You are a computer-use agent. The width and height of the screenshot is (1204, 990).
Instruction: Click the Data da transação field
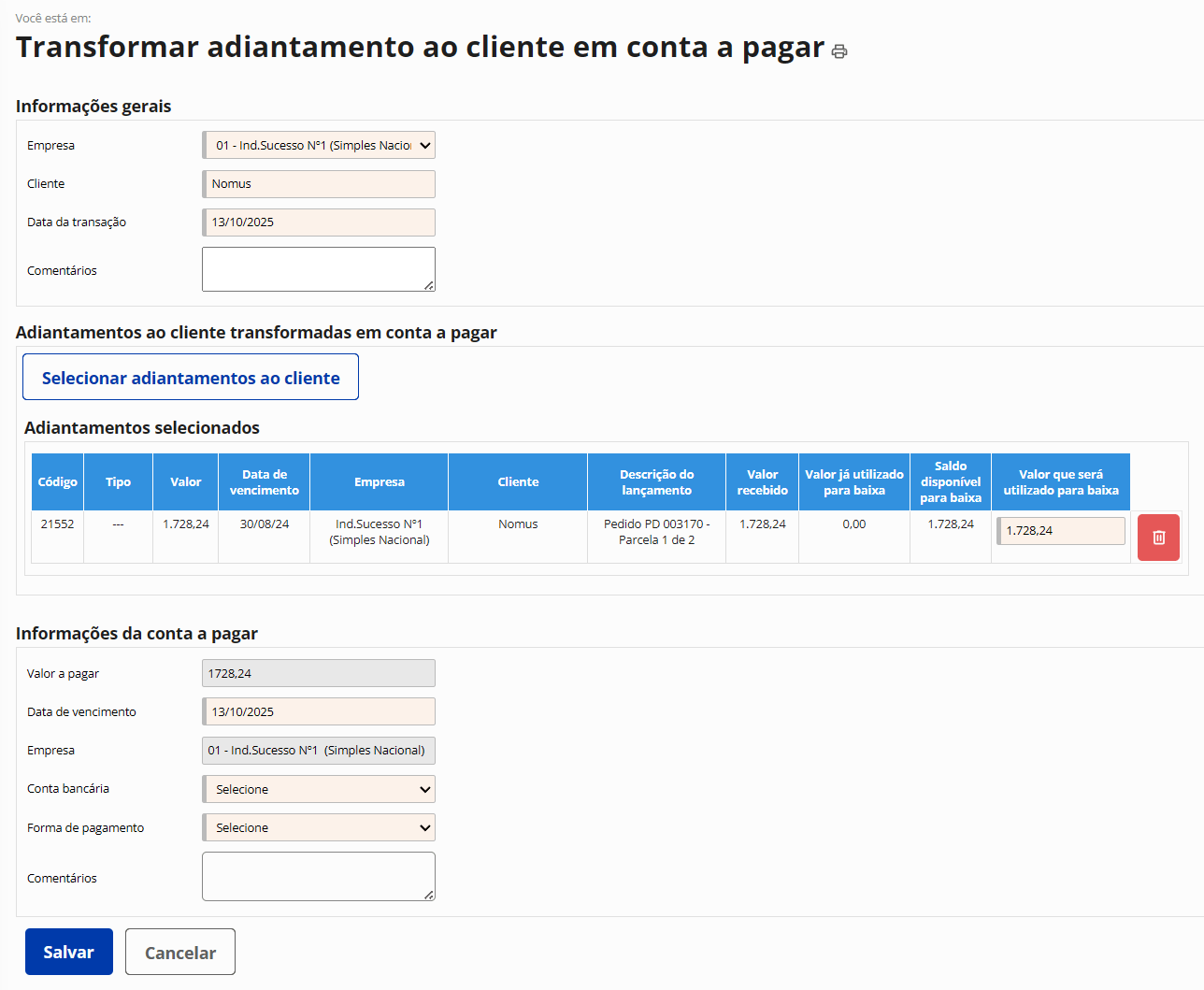[x=319, y=222]
